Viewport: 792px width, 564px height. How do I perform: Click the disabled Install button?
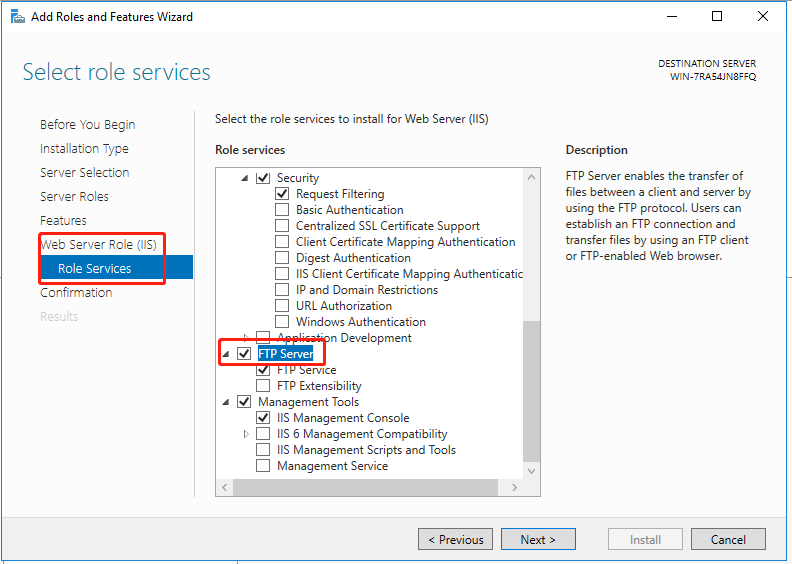(x=645, y=539)
